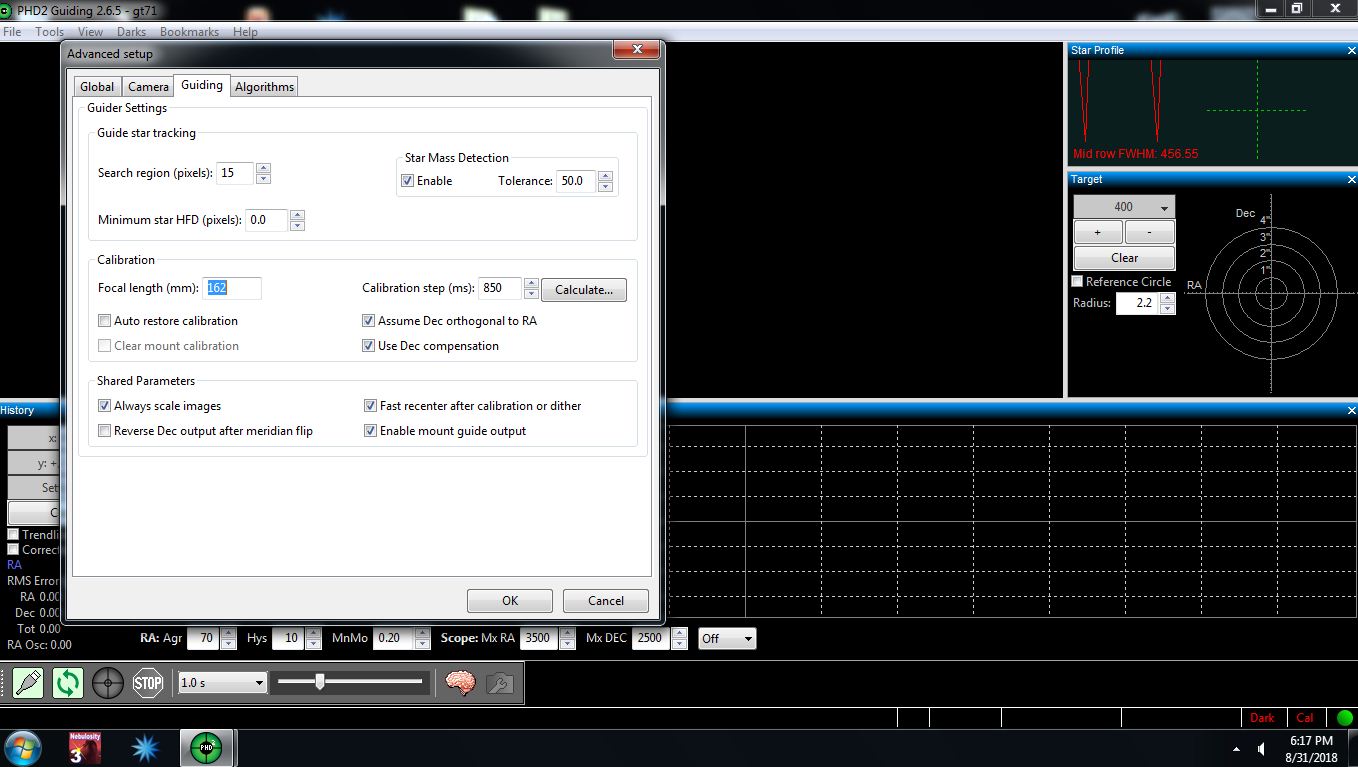Image resolution: width=1358 pixels, height=767 pixels.
Task: Open the File menu
Action: 12,32
